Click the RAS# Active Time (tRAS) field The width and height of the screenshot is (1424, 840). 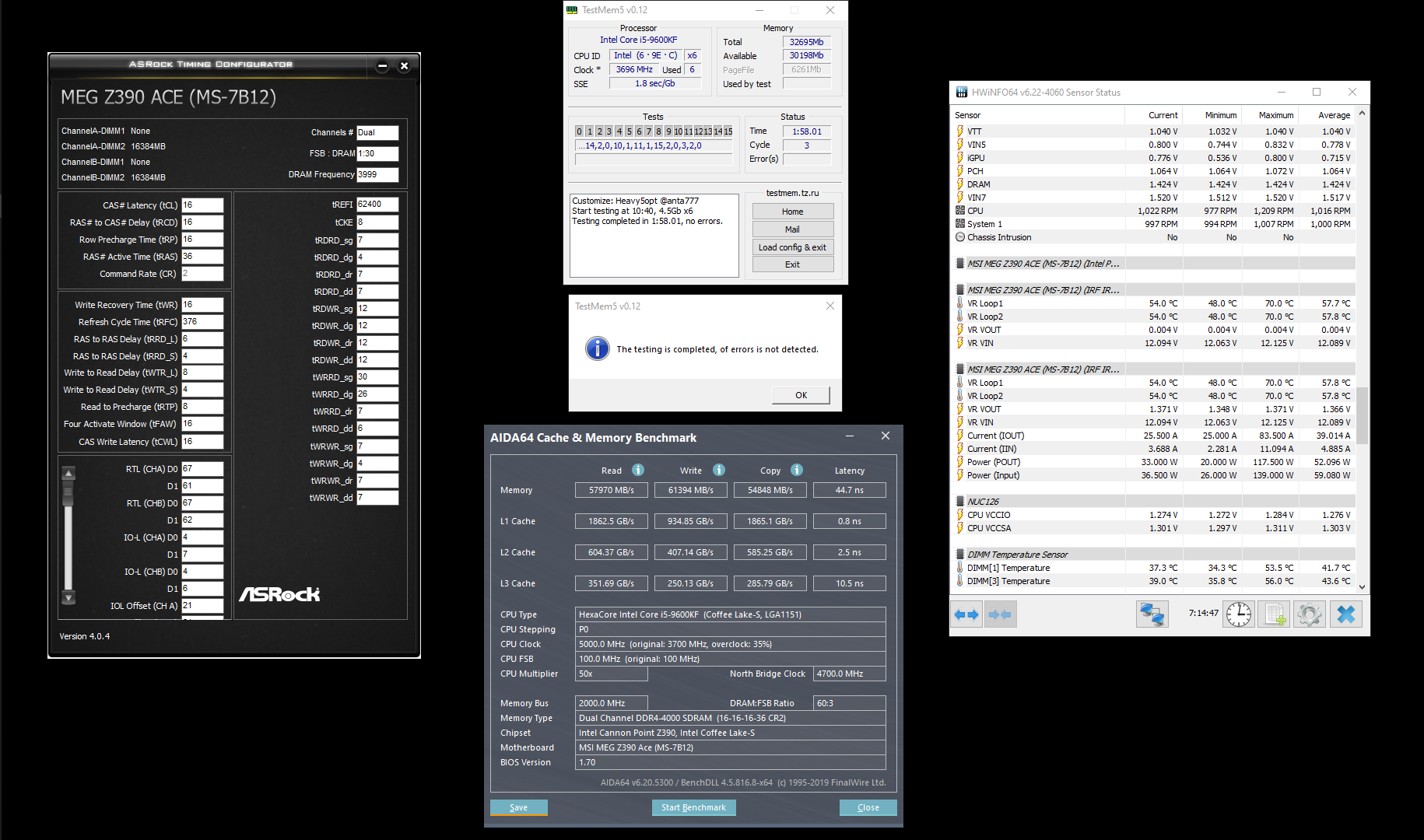click(202, 257)
